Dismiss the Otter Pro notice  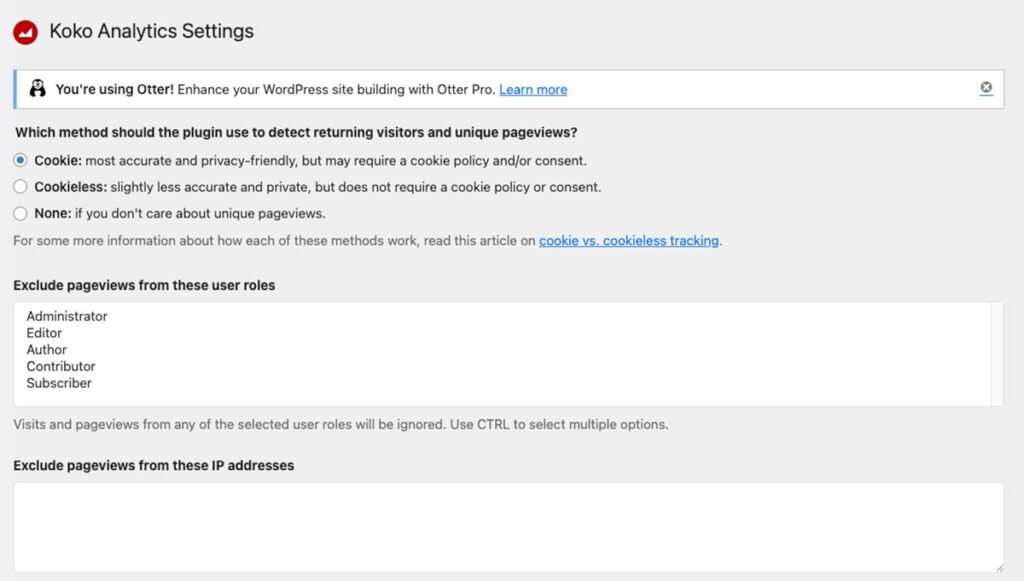tap(986, 88)
